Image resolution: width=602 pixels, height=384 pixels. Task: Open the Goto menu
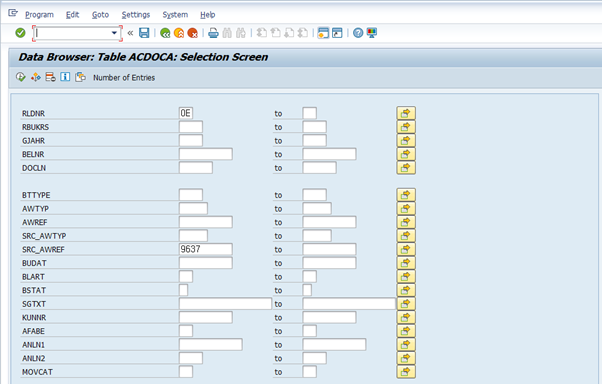(100, 15)
